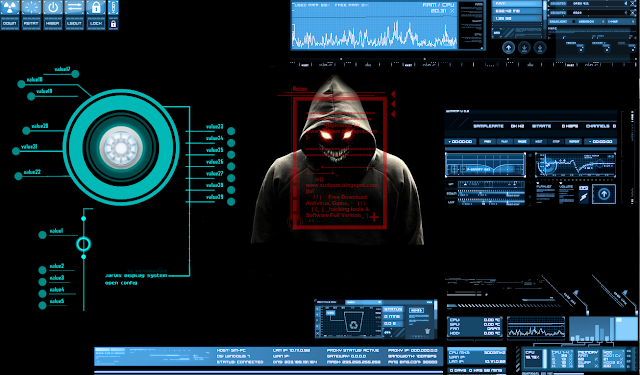Click PAUSE in the media player
640x375 pixels.
[x=522, y=142]
